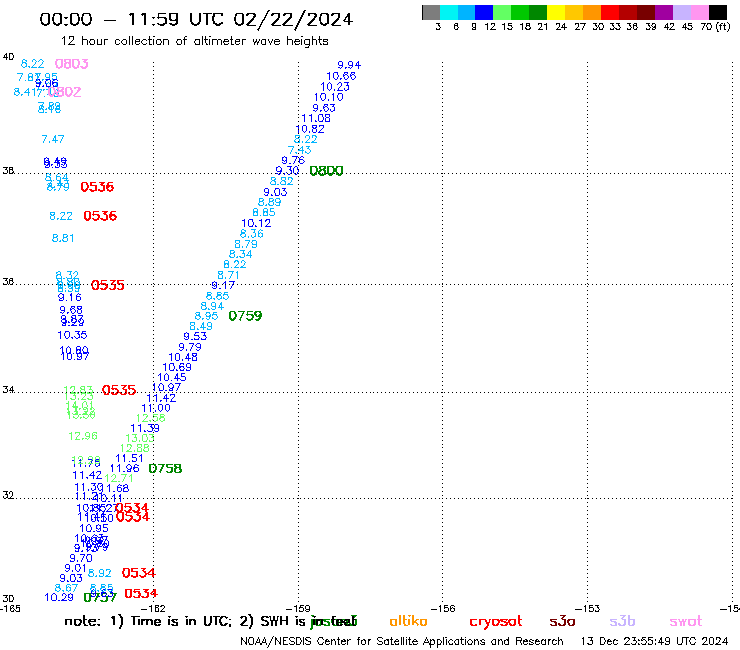740x650 pixels.
Task: Select the s3a satellite legend label
Action: click(x=562, y=621)
